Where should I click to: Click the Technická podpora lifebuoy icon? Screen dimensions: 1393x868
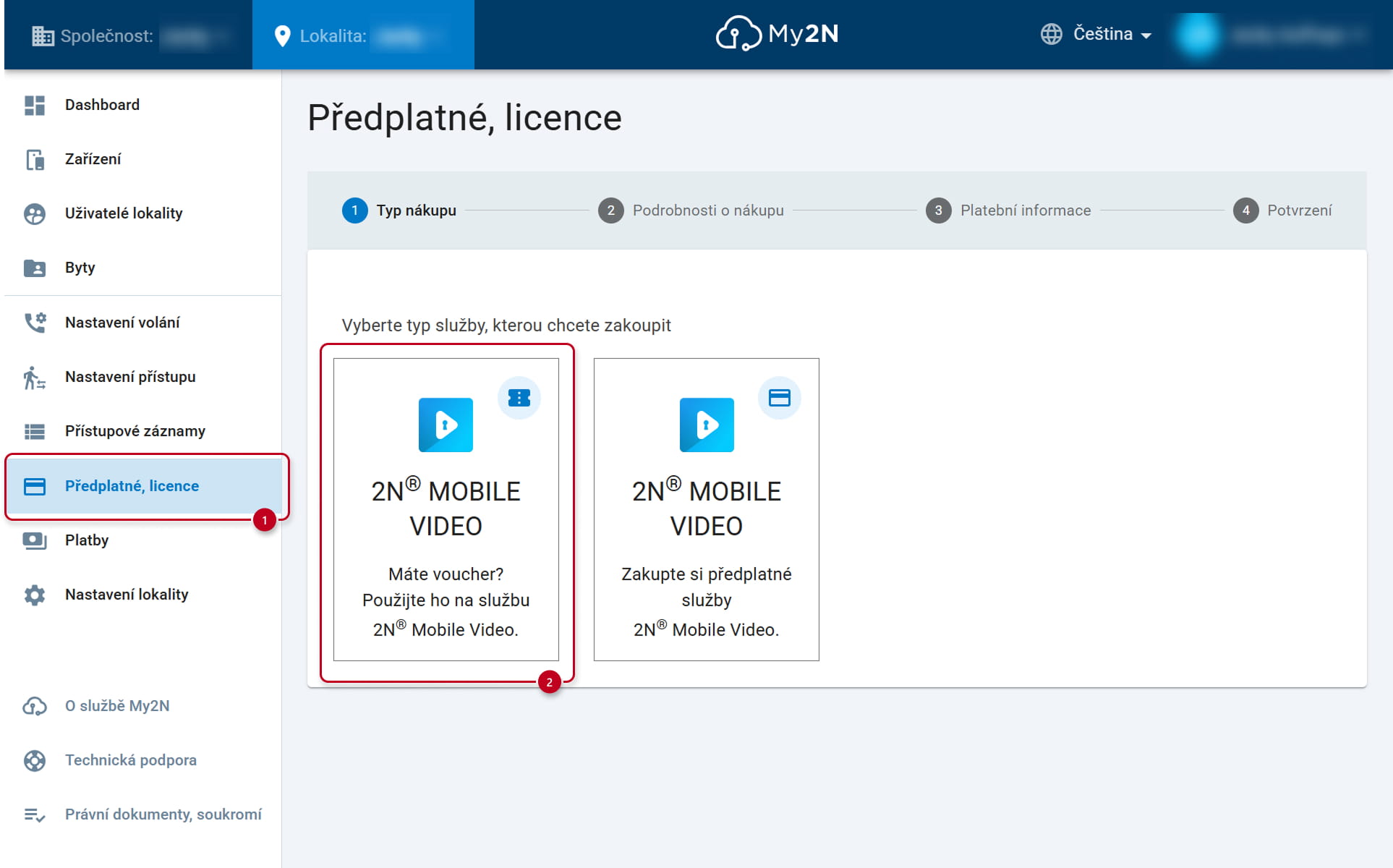pos(35,760)
